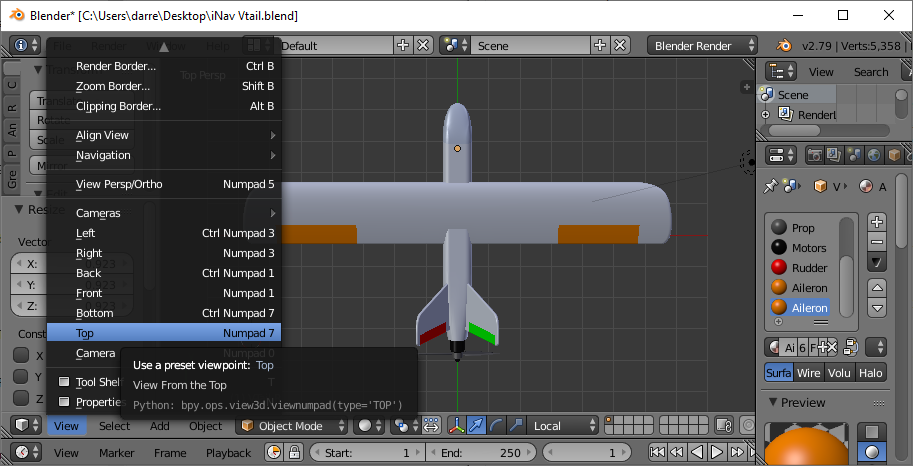Expand the RenderLayers tree item
This screenshot has width=913, height=466.
click(x=766, y=115)
